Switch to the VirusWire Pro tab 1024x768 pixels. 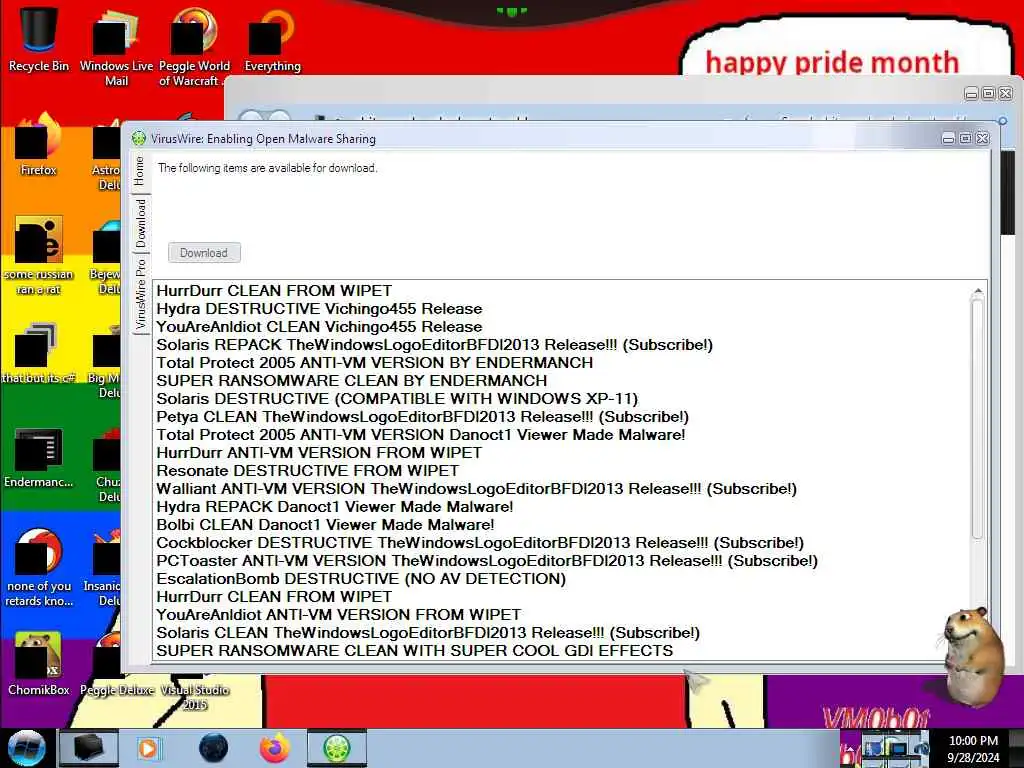pyautogui.click(x=141, y=294)
